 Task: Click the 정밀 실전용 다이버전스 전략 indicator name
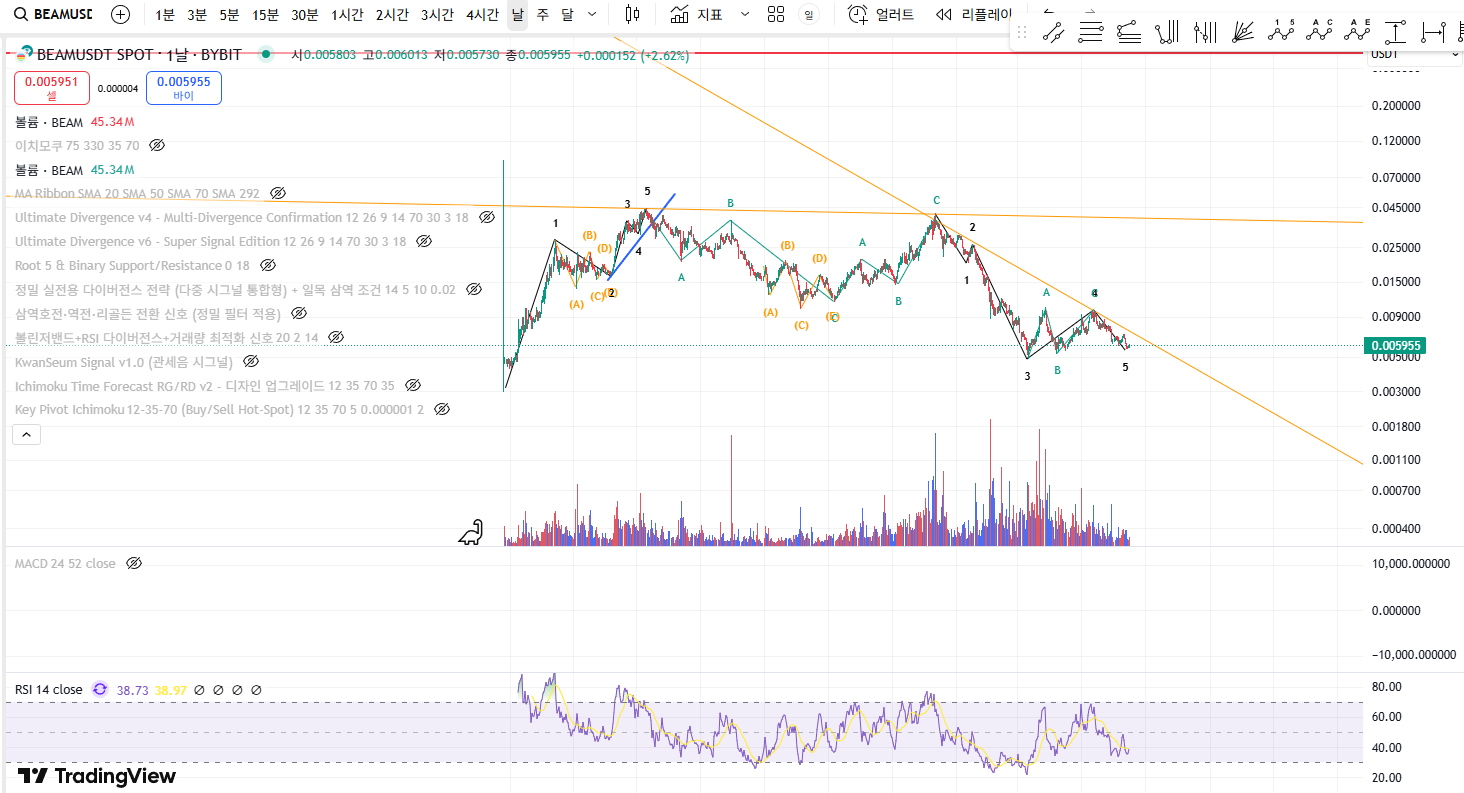click(235, 289)
